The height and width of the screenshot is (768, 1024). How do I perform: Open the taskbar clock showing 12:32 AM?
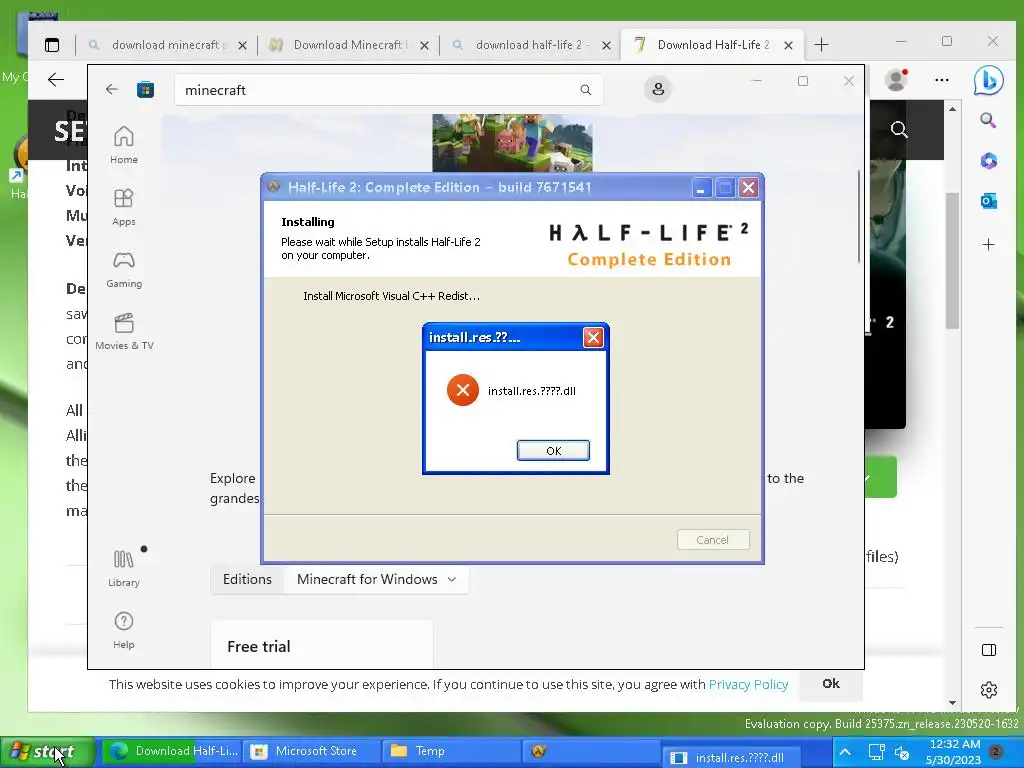pyautogui.click(x=953, y=752)
